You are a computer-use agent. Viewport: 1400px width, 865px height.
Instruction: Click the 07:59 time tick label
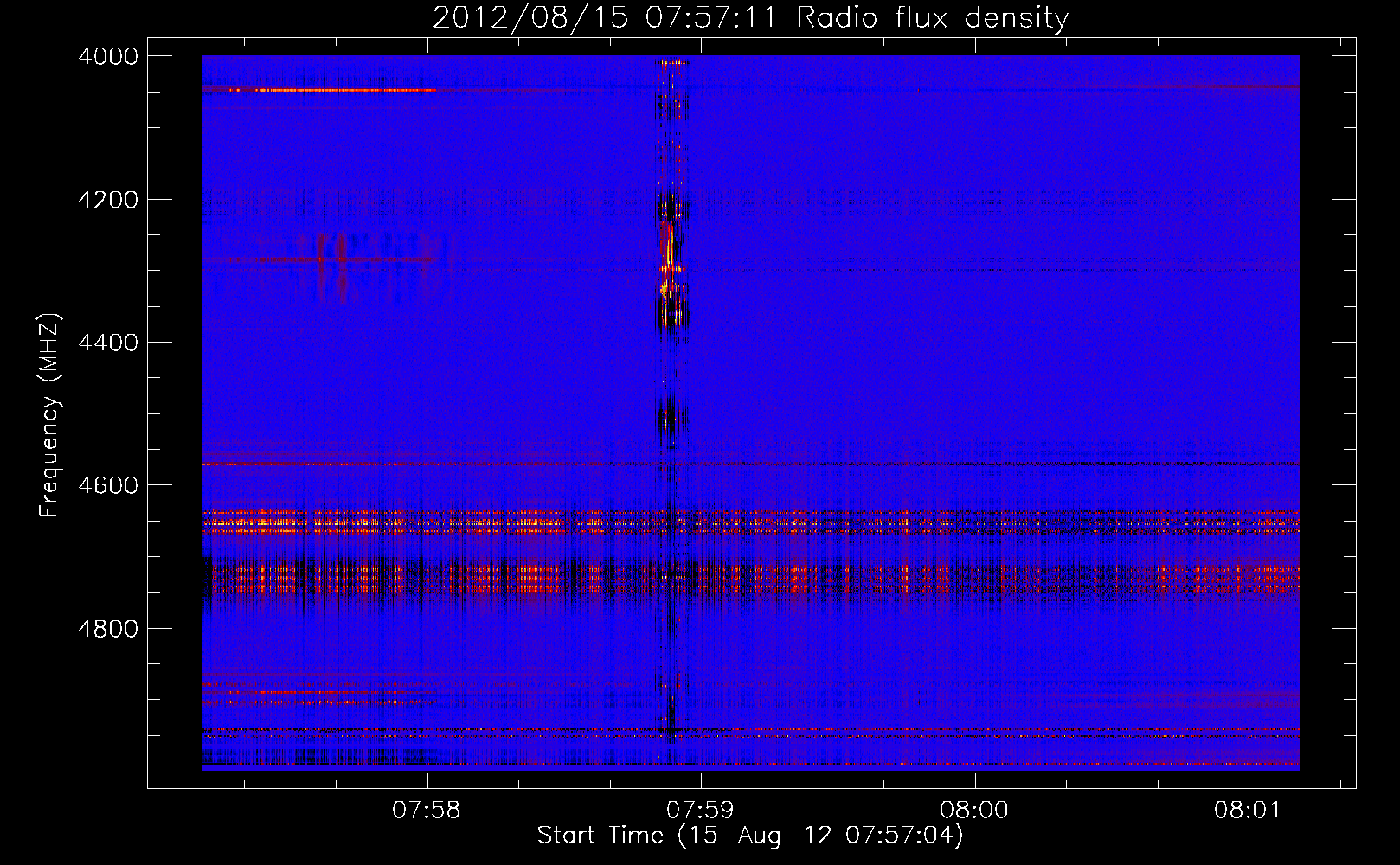pyautogui.click(x=700, y=810)
